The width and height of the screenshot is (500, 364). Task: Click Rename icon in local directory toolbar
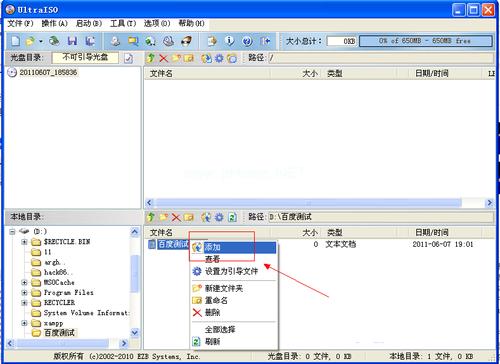189,217
